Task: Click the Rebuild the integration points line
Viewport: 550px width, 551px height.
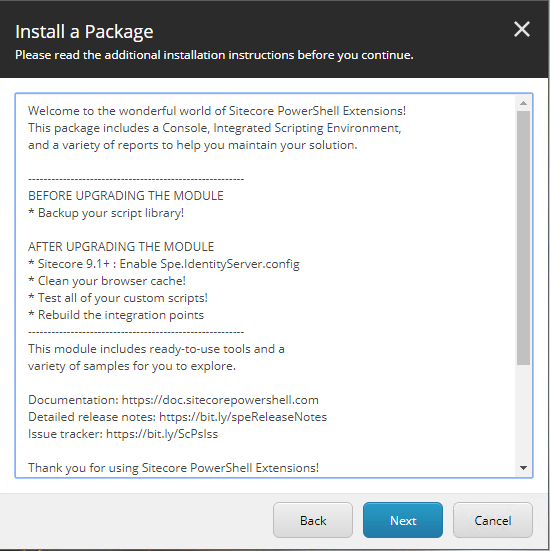Action: (x=116, y=315)
